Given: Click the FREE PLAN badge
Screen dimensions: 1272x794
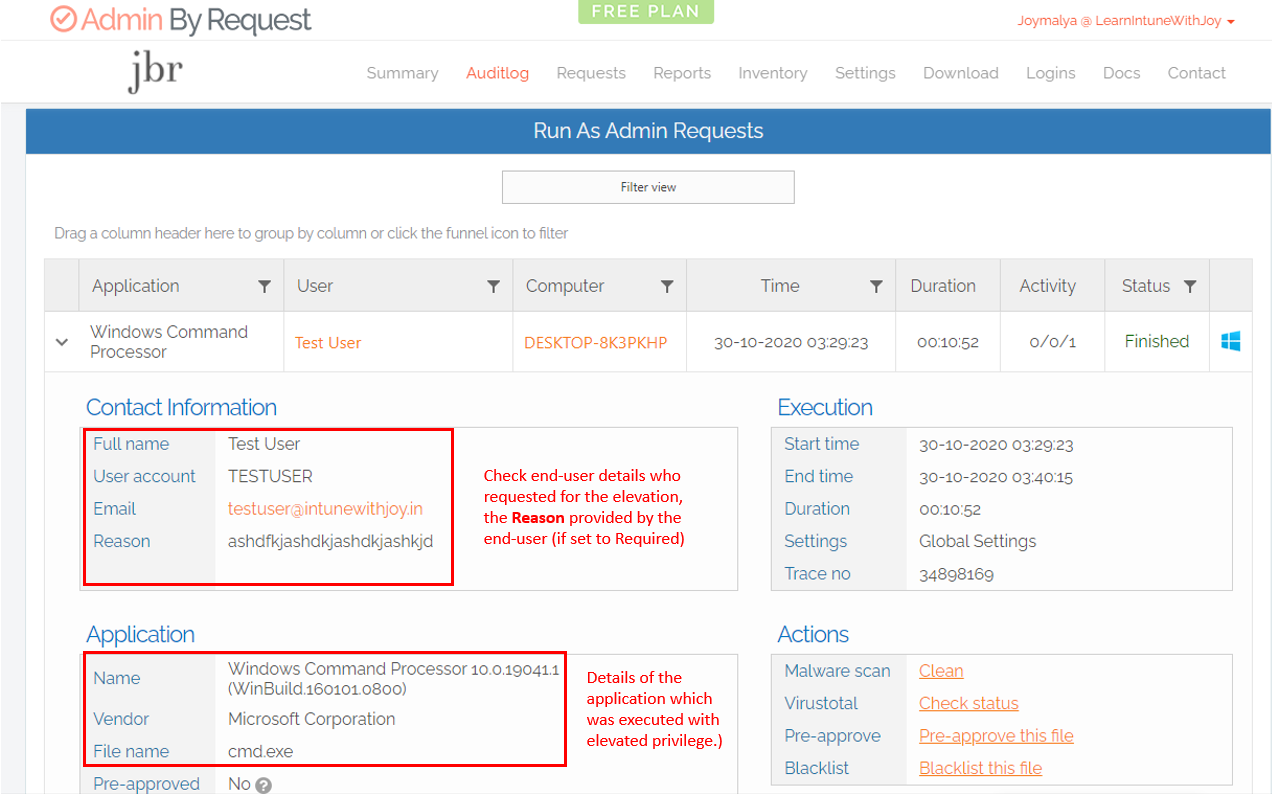Looking at the screenshot, I should point(646,12).
